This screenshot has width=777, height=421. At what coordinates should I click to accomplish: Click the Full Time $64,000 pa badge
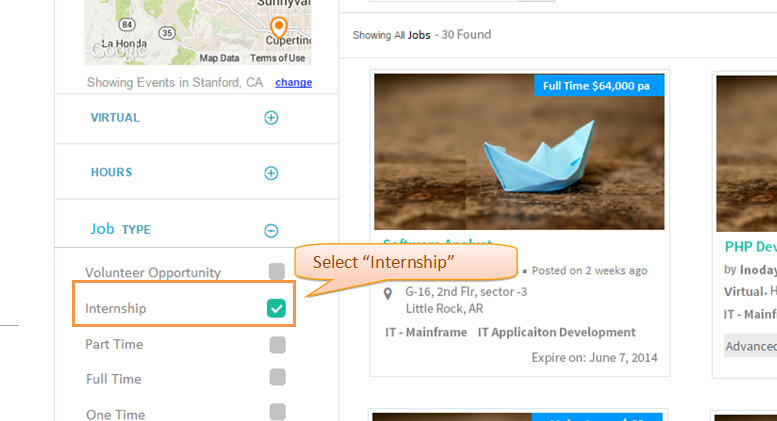point(599,86)
